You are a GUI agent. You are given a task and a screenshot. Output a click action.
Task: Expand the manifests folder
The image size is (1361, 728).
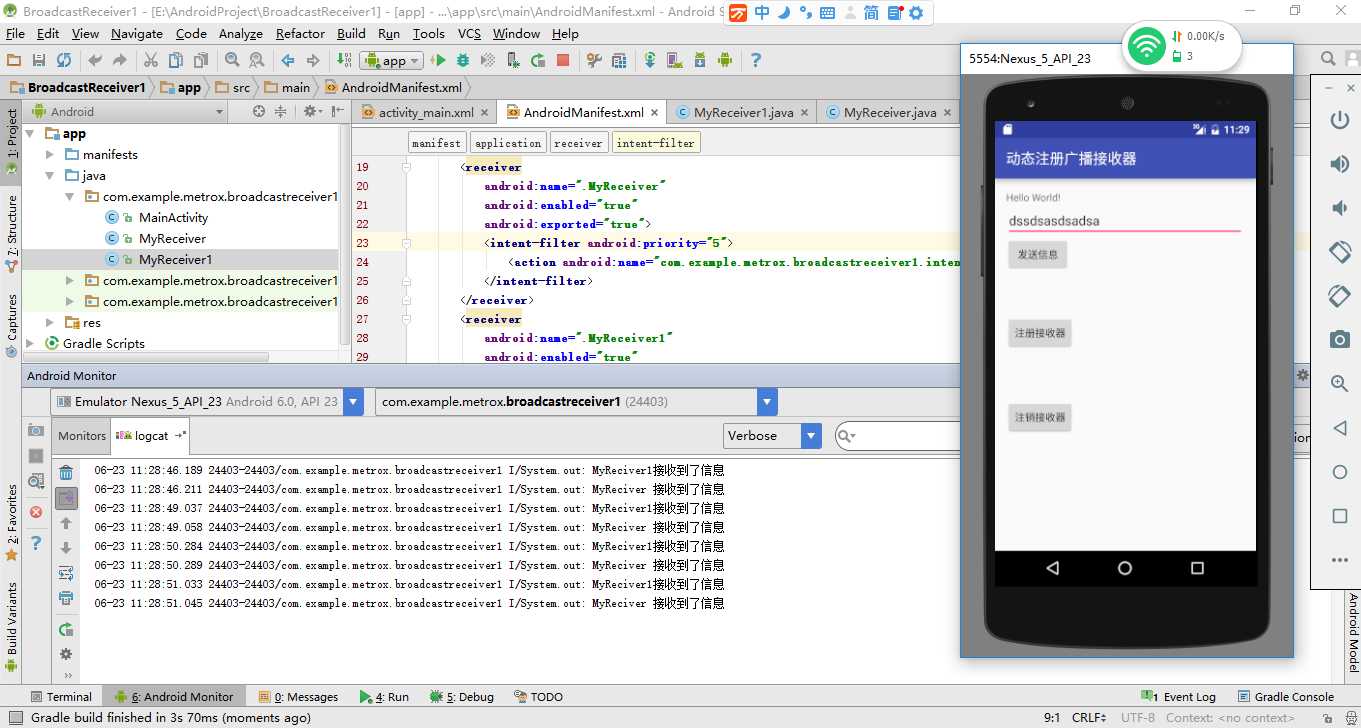pyautogui.click(x=50, y=155)
